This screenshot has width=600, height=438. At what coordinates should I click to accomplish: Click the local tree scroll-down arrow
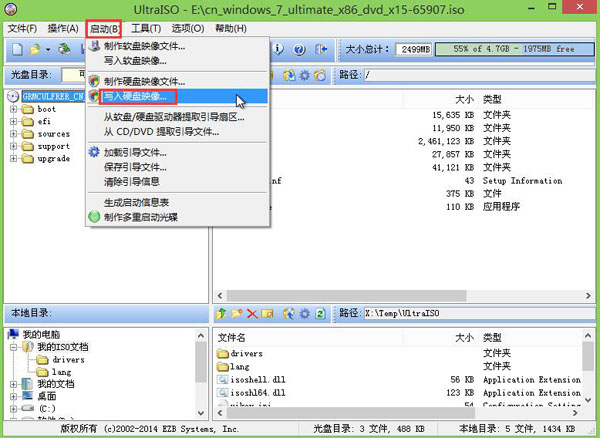pyautogui.click(x=201, y=413)
